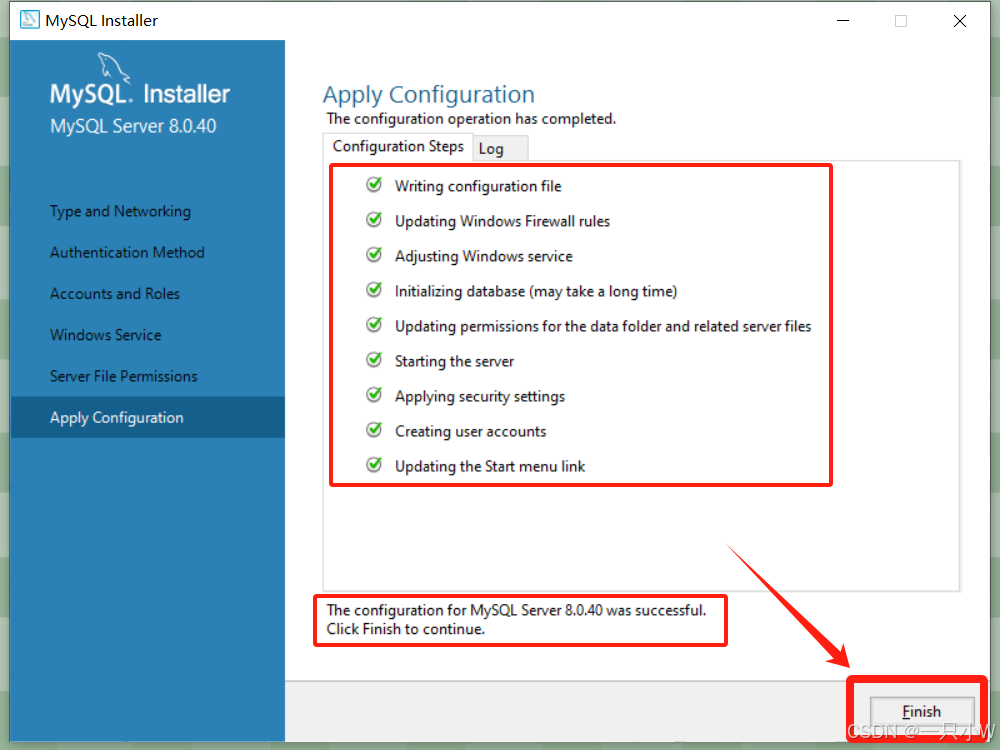Open Windows Service step
This screenshot has height=750, width=1000.
coord(106,335)
